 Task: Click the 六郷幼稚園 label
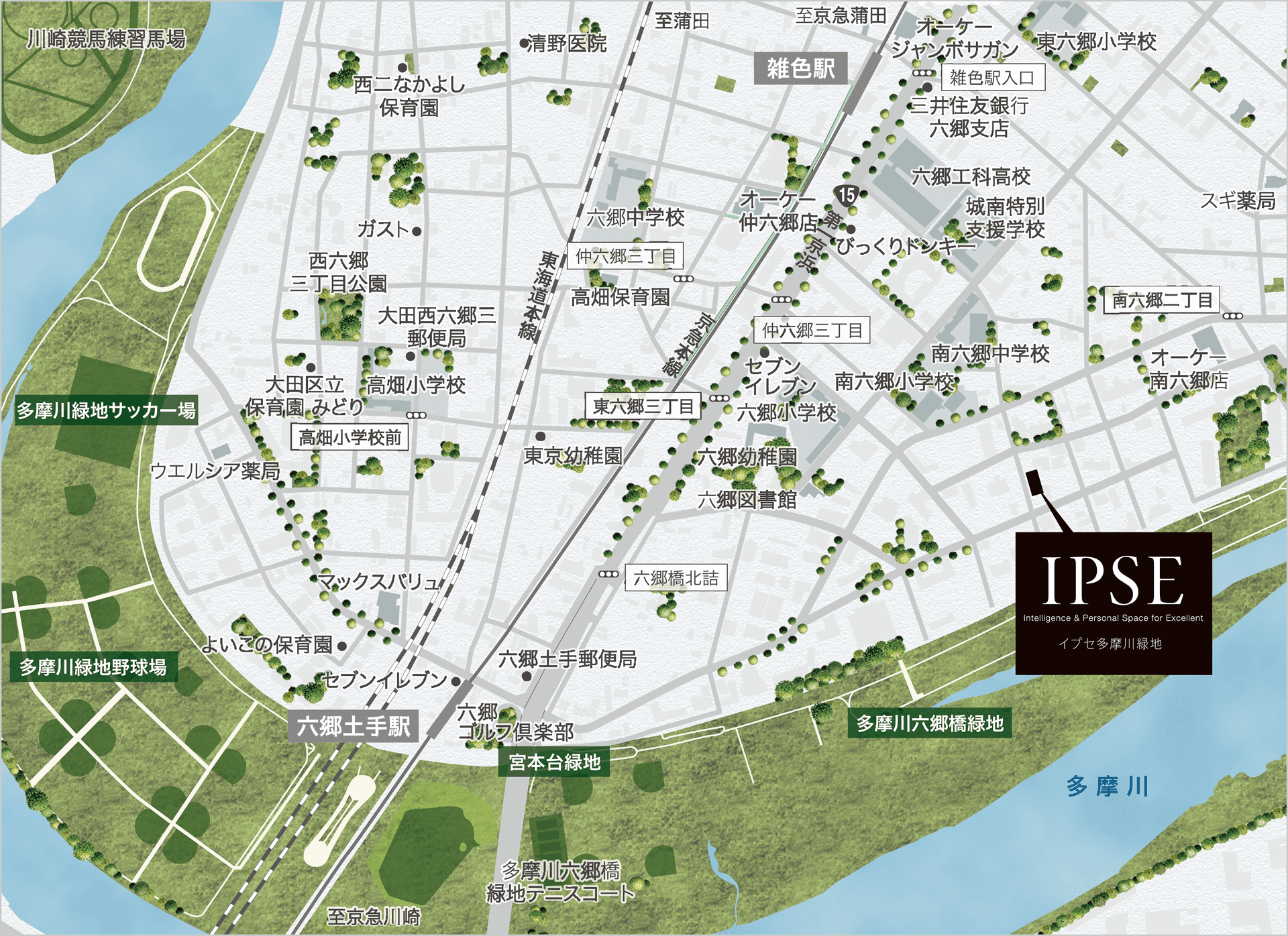(747, 457)
